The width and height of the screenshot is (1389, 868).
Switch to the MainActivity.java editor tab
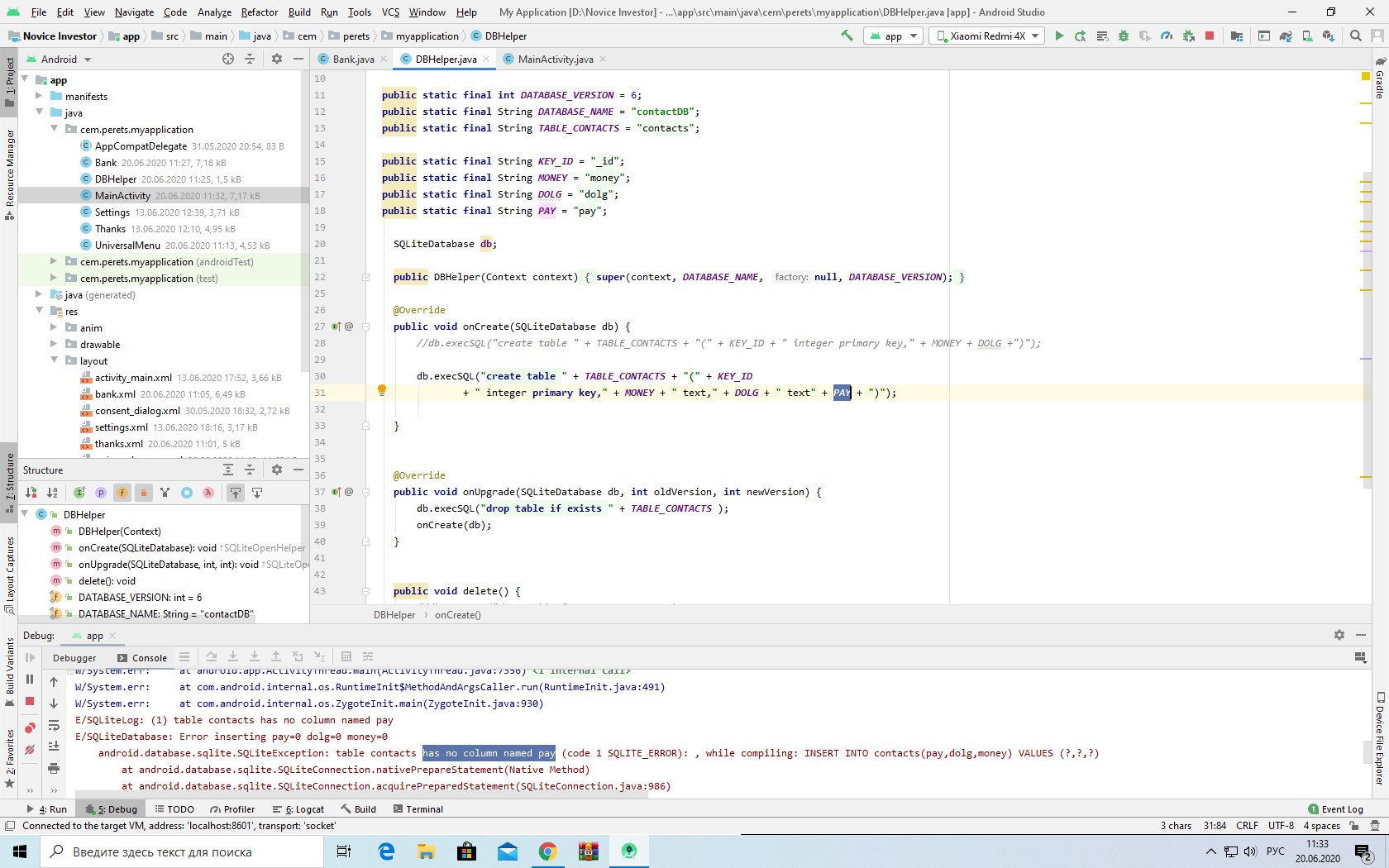pyautogui.click(x=555, y=60)
